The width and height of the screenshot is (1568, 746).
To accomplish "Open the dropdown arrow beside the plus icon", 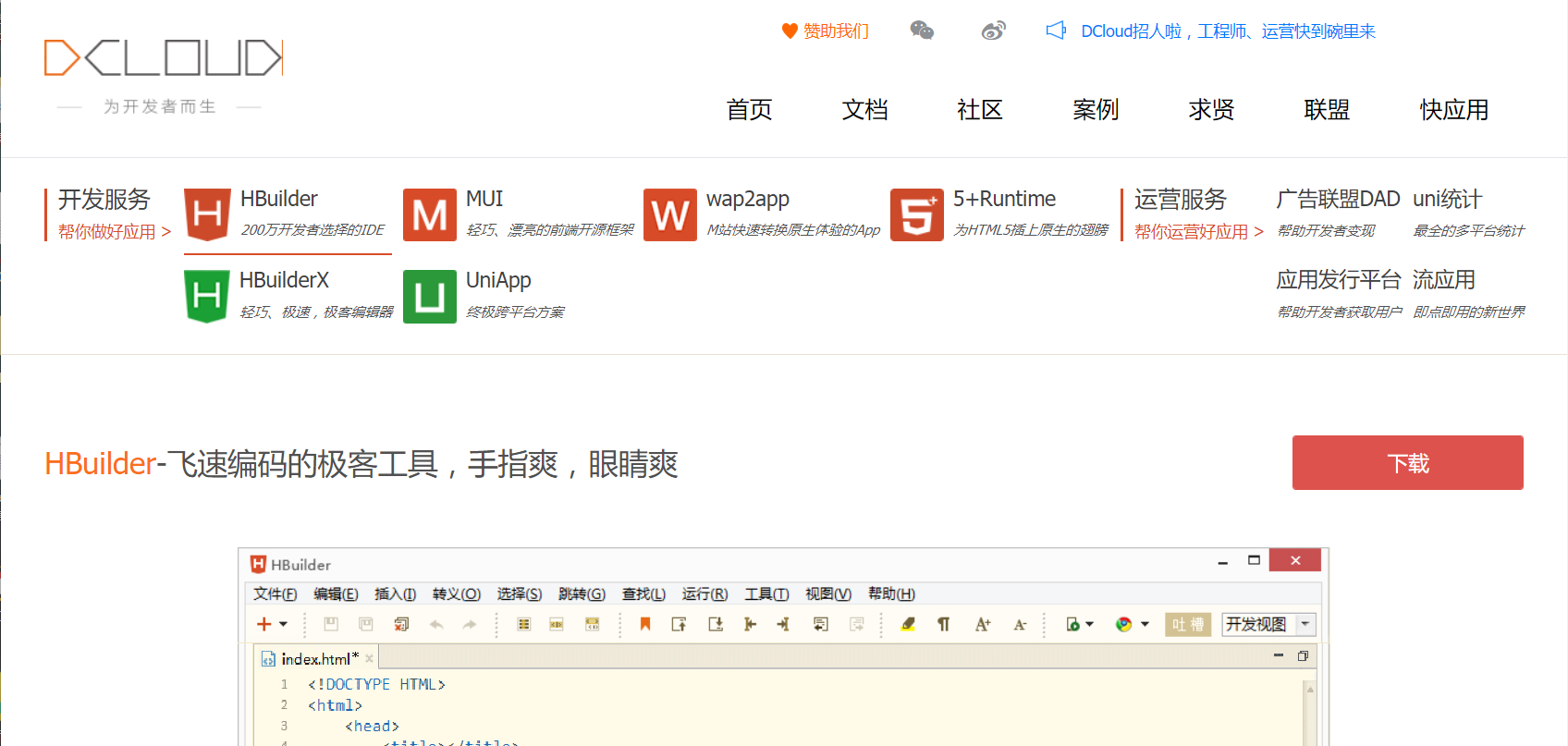I will pos(283,624).
